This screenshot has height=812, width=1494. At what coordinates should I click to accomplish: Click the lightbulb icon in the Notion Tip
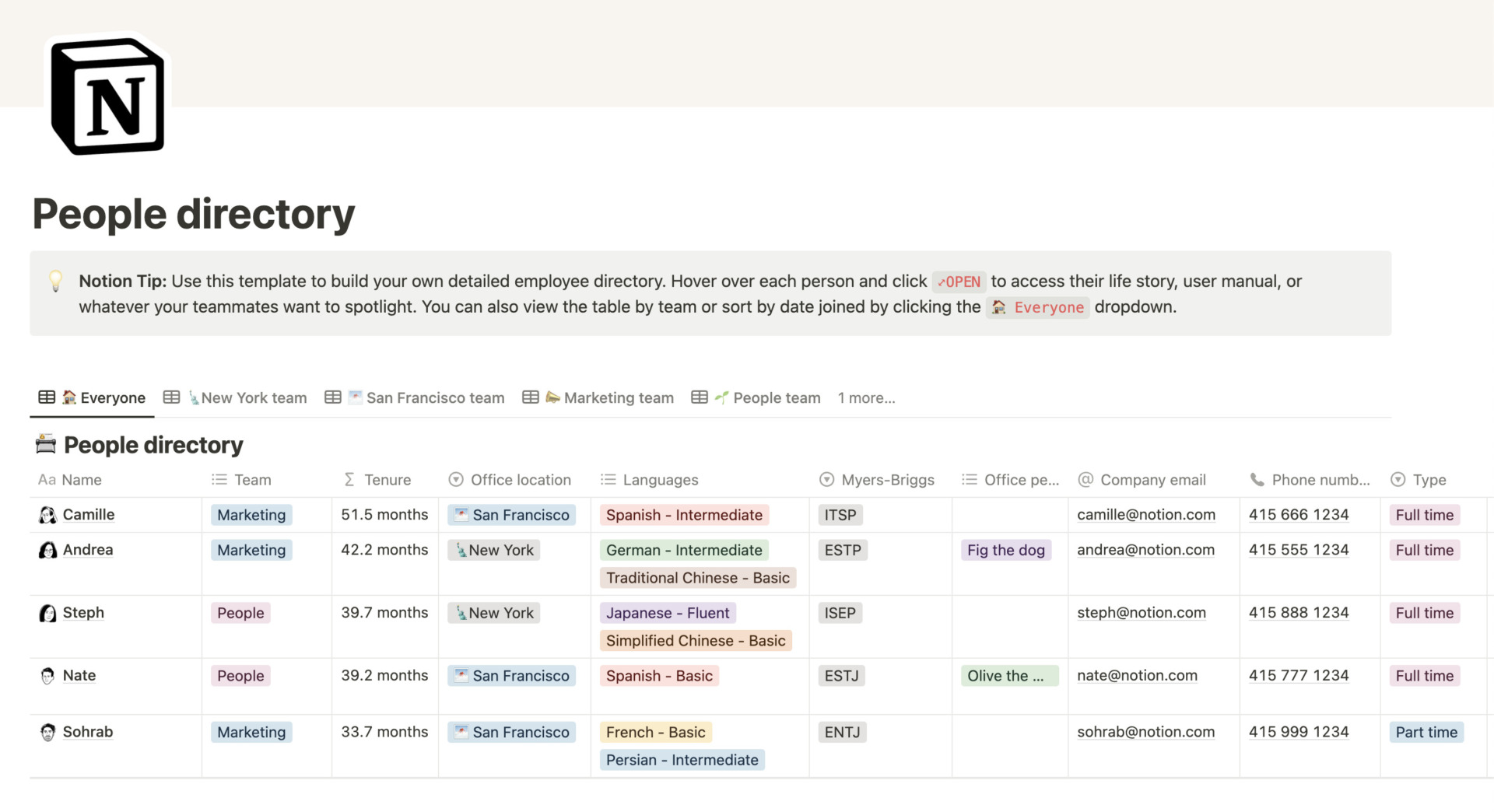(56, 281)
